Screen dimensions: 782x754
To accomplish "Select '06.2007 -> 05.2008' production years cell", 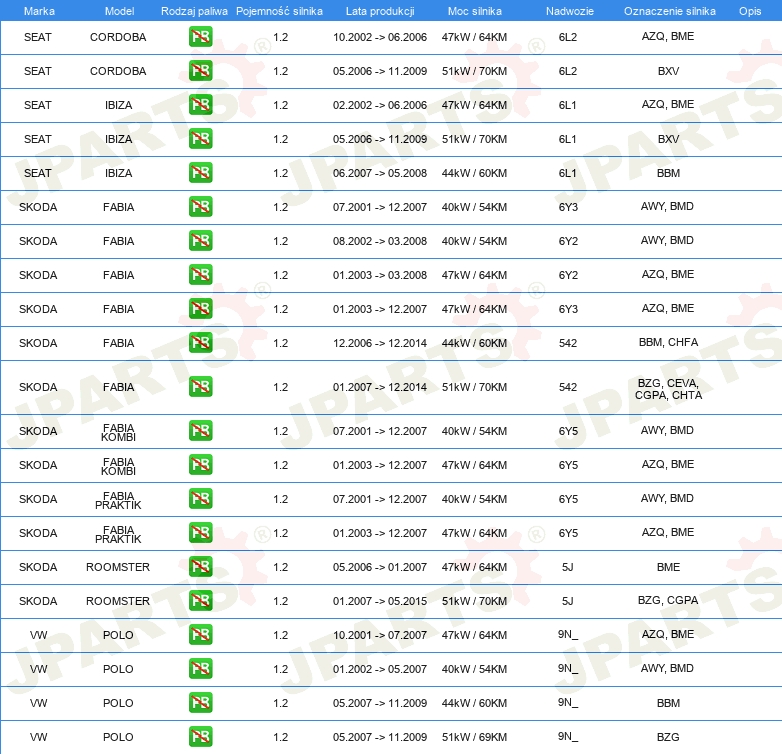I will pos(380,173).
